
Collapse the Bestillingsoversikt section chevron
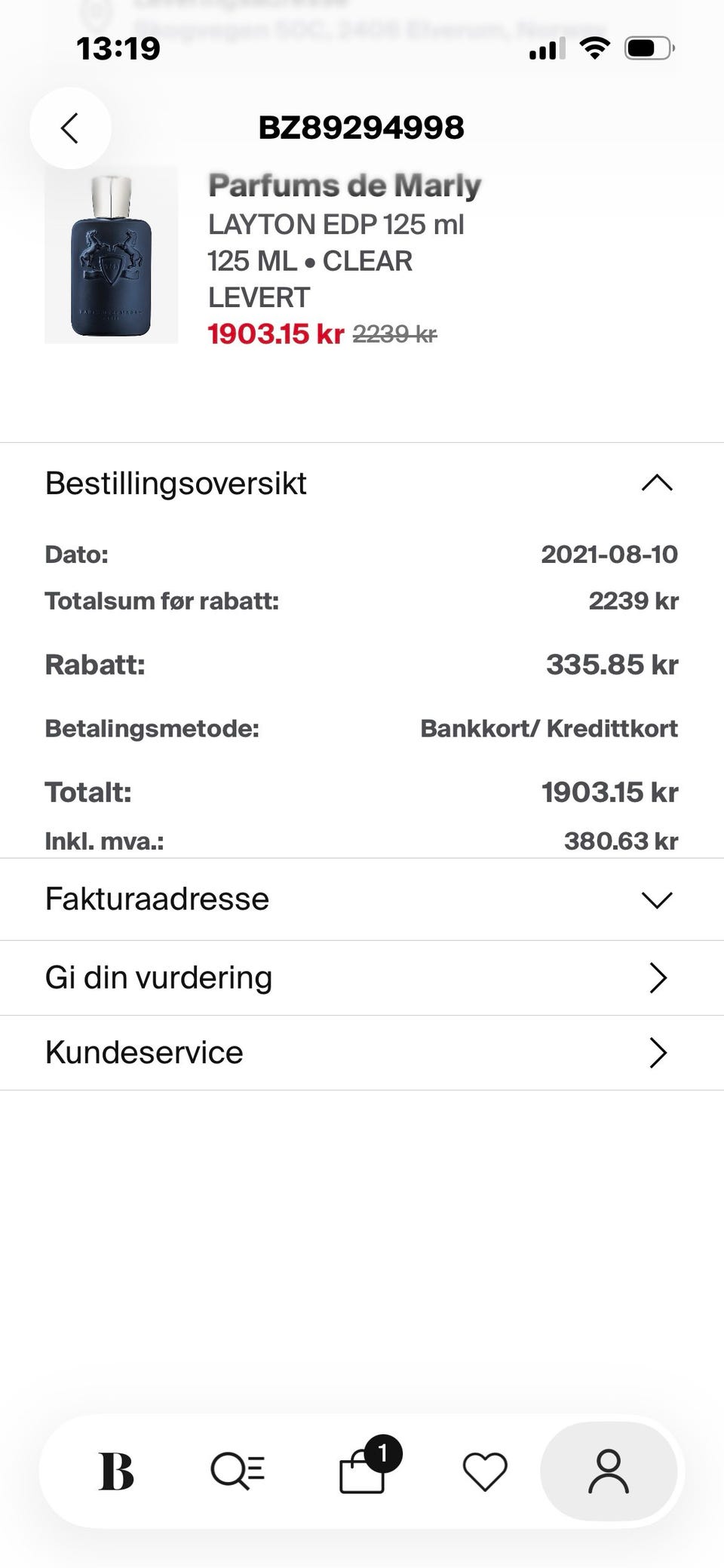tap(656, 483)
